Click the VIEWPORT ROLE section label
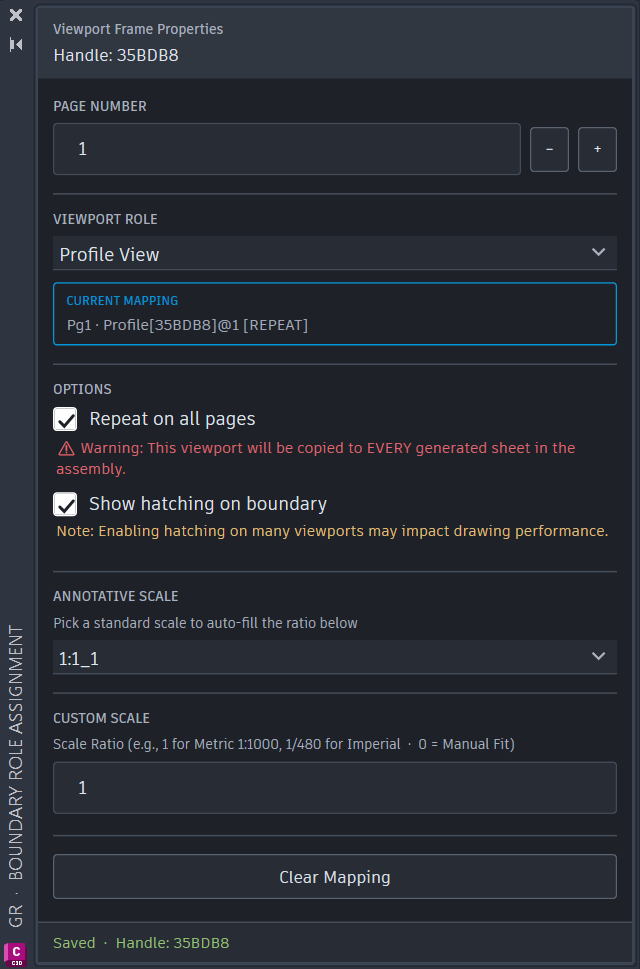The image size is (640, 969). (105, 219)
